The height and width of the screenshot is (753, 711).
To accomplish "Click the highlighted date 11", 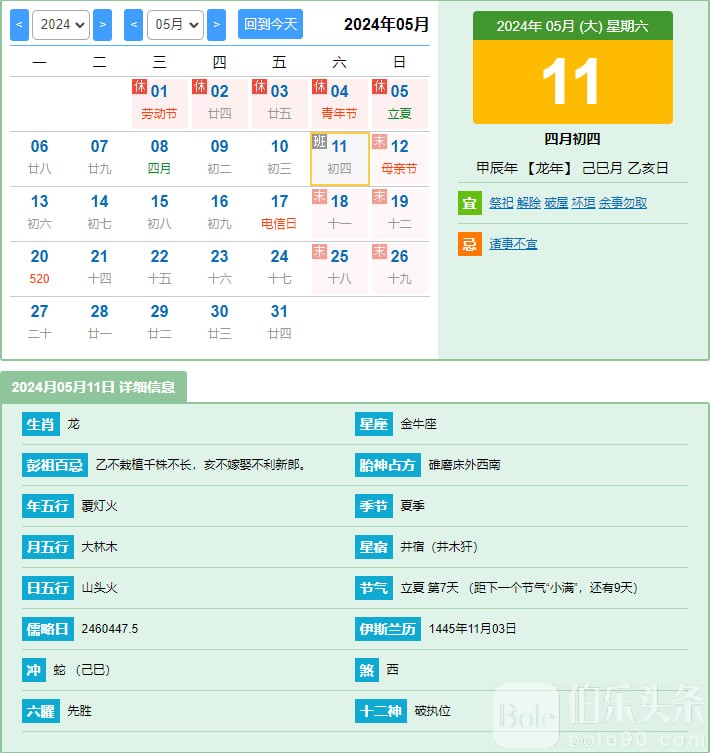I will click(339, 158).
